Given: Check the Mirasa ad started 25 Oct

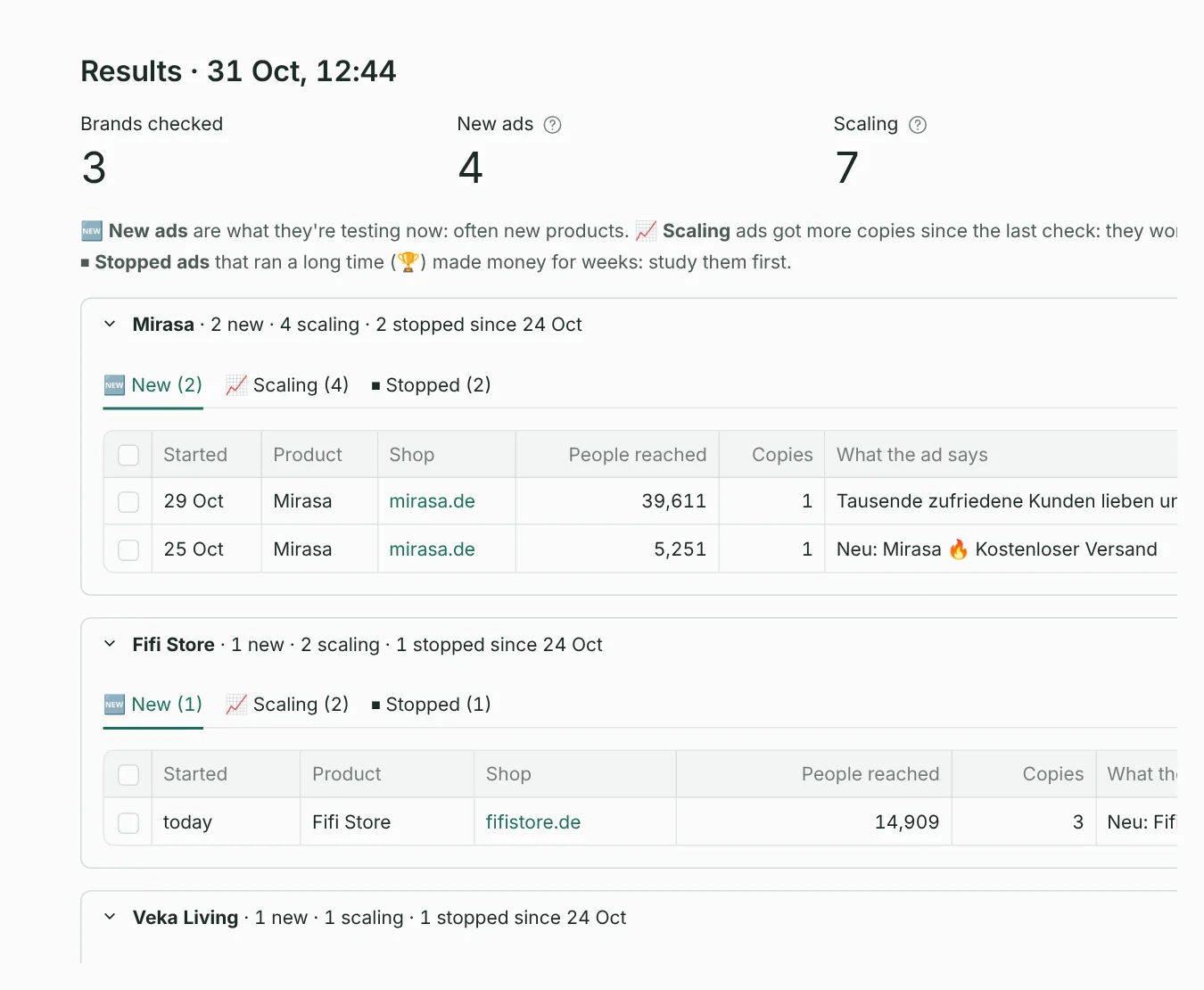Looking at the screenshot, I should 128,549.
